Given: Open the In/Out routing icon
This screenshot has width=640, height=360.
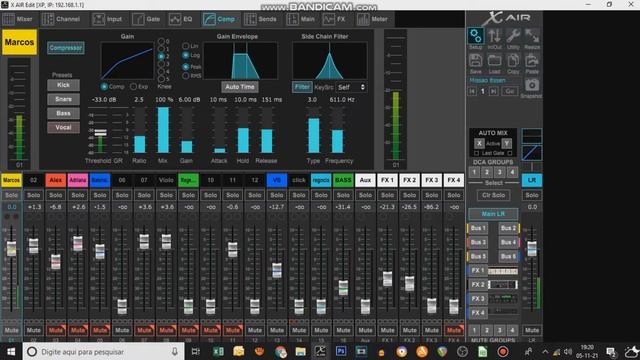Looking at the screenshot, I should click(494, 36).
